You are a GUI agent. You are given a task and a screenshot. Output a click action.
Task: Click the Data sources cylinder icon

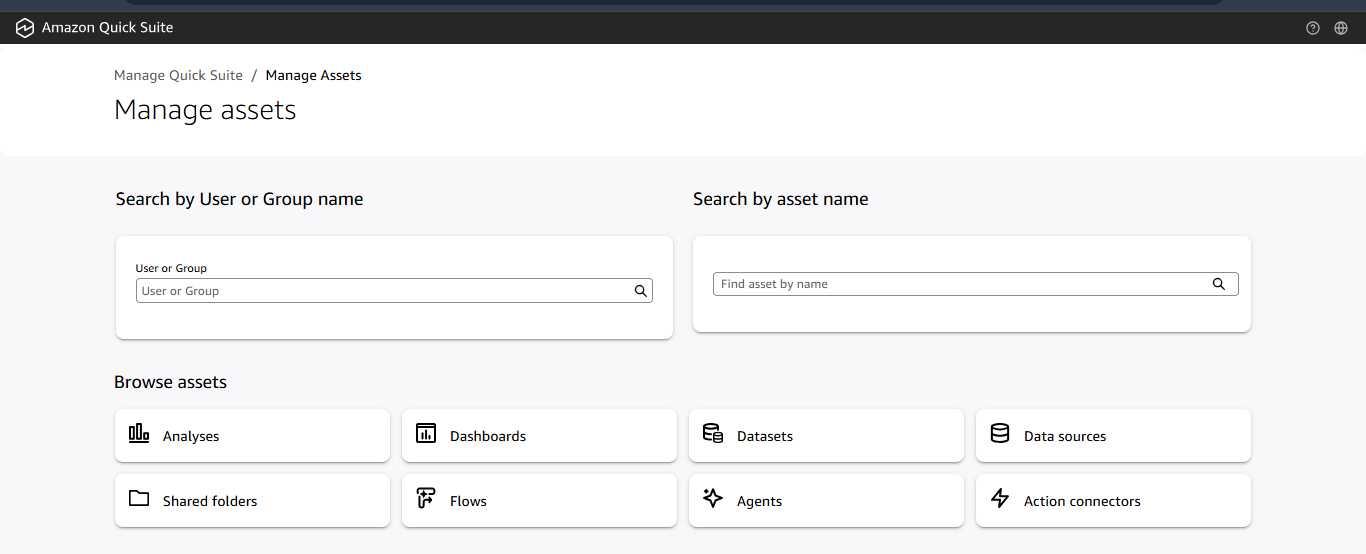[1000, 434]
